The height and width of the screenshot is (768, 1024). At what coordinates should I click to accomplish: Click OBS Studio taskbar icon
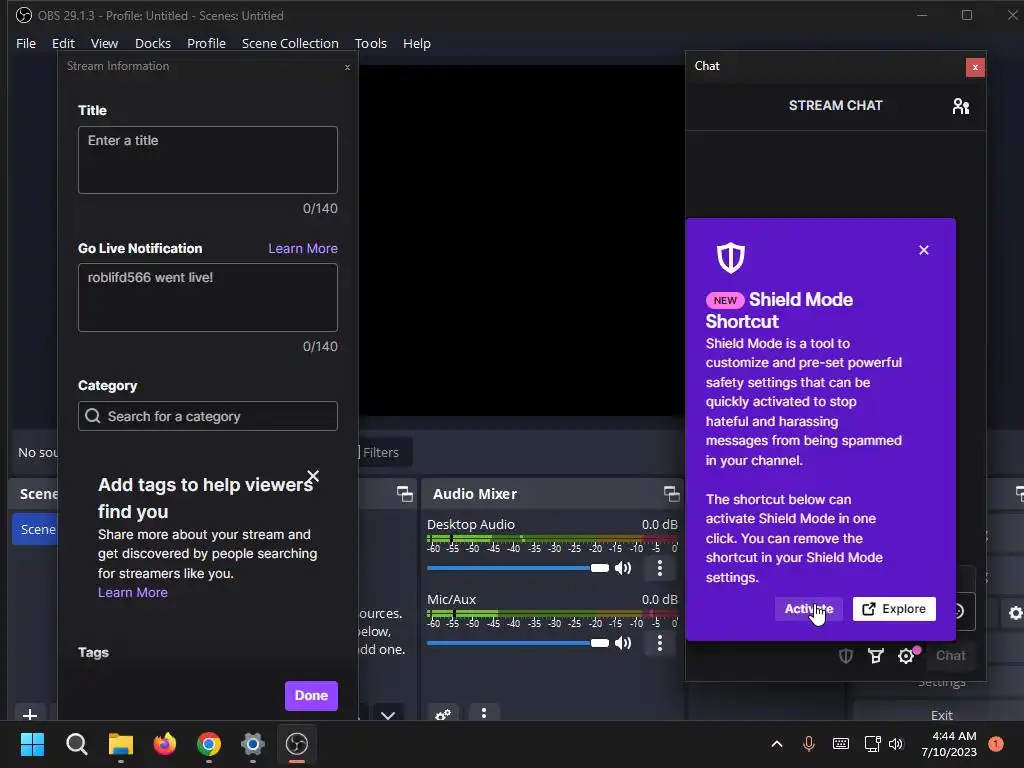pos(297,744)
